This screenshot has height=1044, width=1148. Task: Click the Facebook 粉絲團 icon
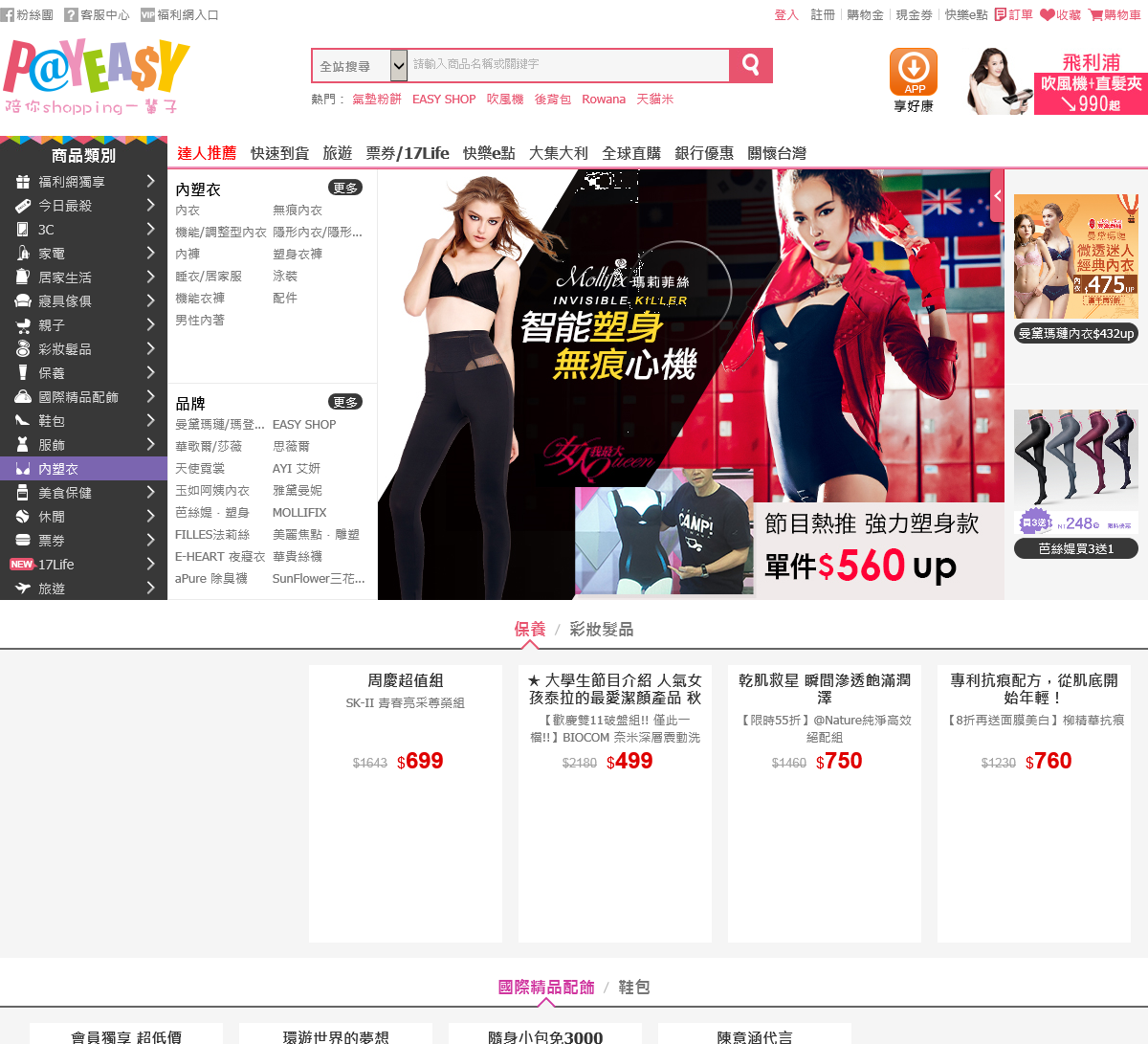pos(7,15)
